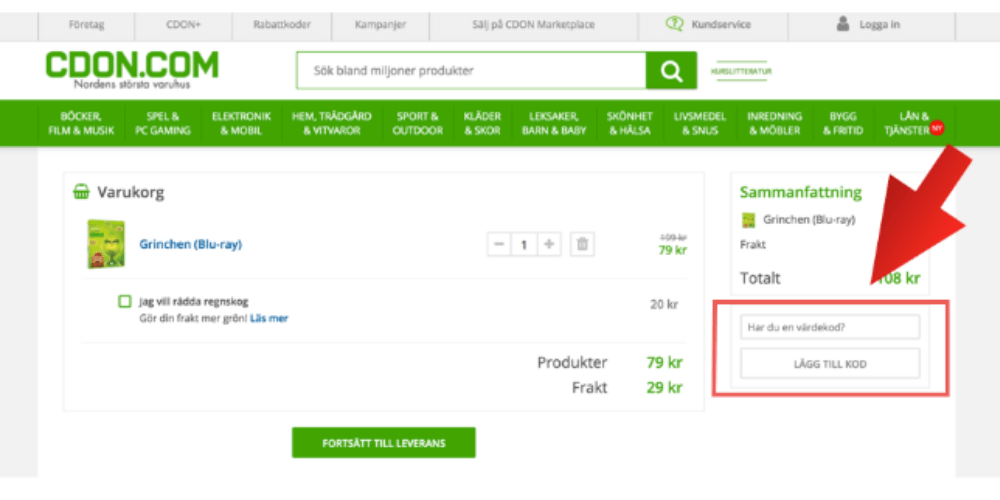Viewport: 1000px width, 500px height.
Task: Decrease quantity with the minus button
Action: (499, 244)
